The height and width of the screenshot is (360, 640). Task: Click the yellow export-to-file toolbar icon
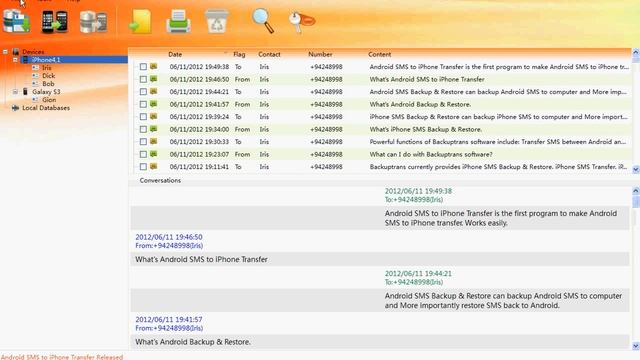click(140, 22)
